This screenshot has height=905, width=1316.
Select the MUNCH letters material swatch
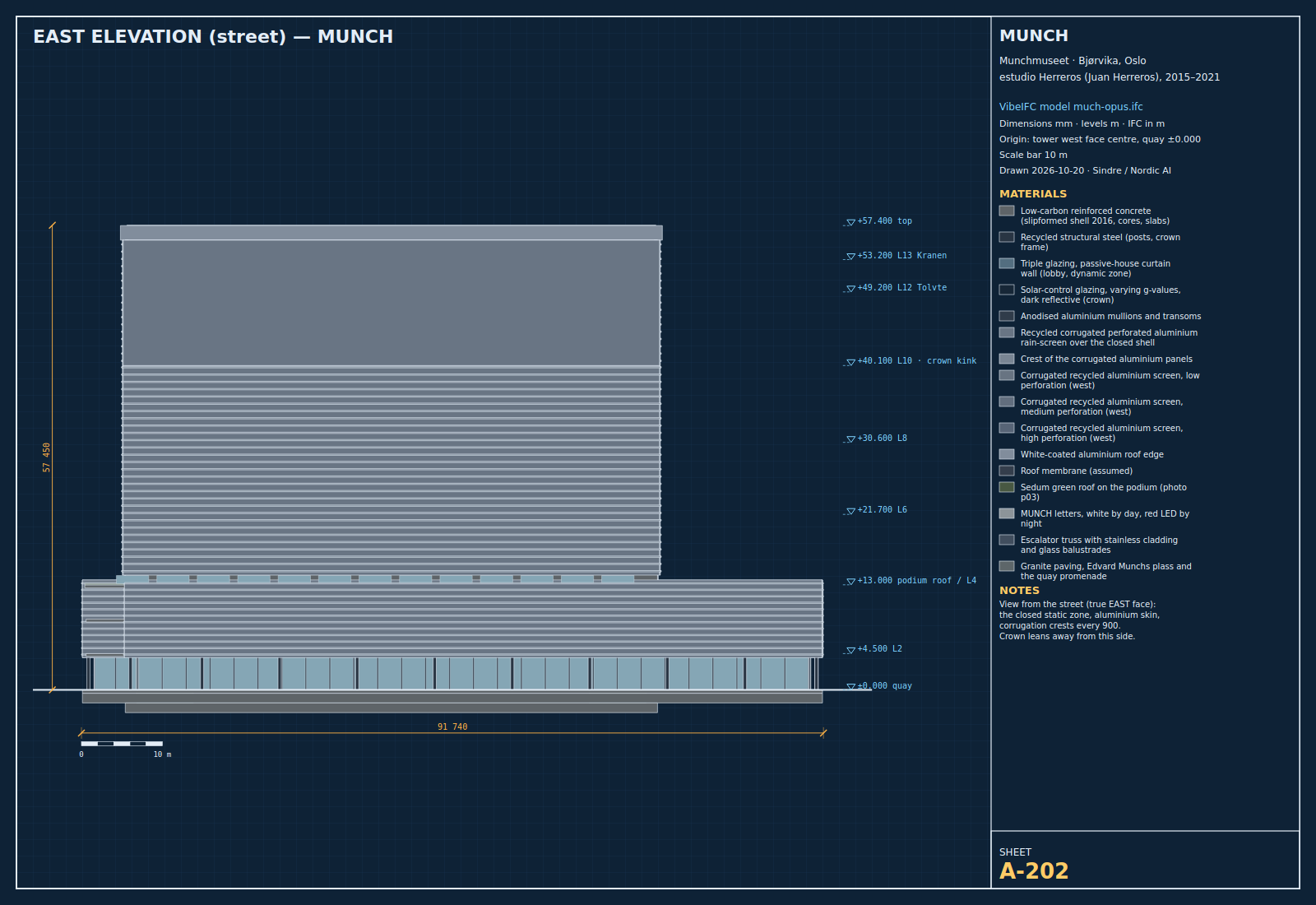(1007, 513)
